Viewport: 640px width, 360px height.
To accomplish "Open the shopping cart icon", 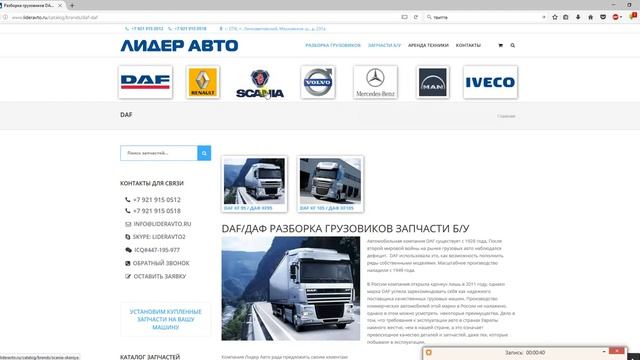I will [x=500, y=45].
